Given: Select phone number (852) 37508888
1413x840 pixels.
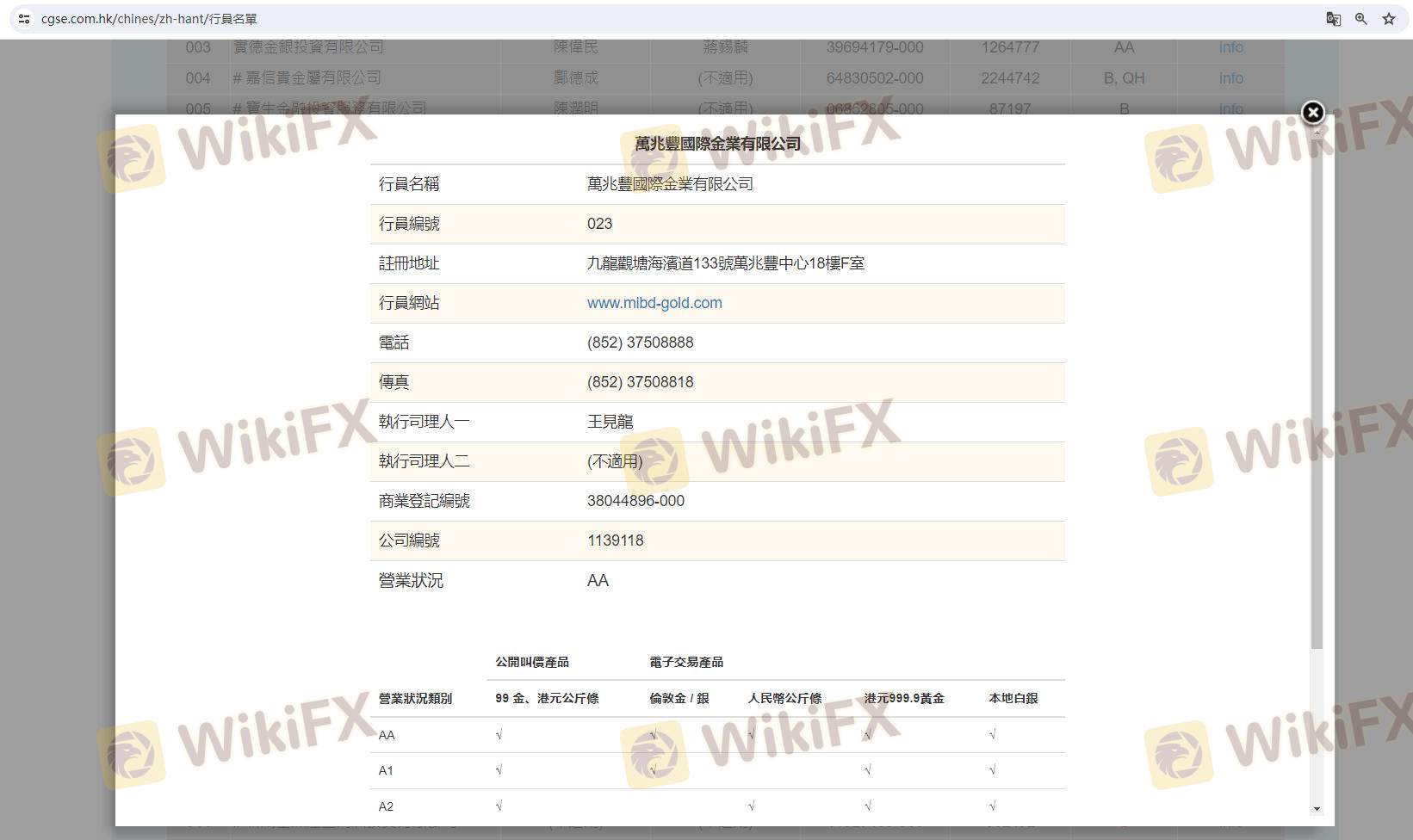Looking at the screenshot, I should click(641, 343).
